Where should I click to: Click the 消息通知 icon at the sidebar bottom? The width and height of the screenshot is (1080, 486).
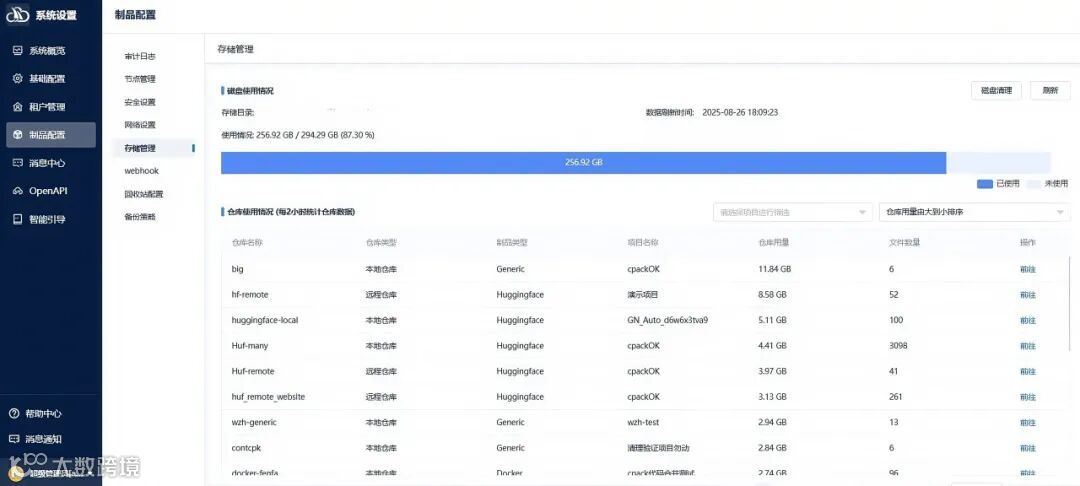click(14, 439)
